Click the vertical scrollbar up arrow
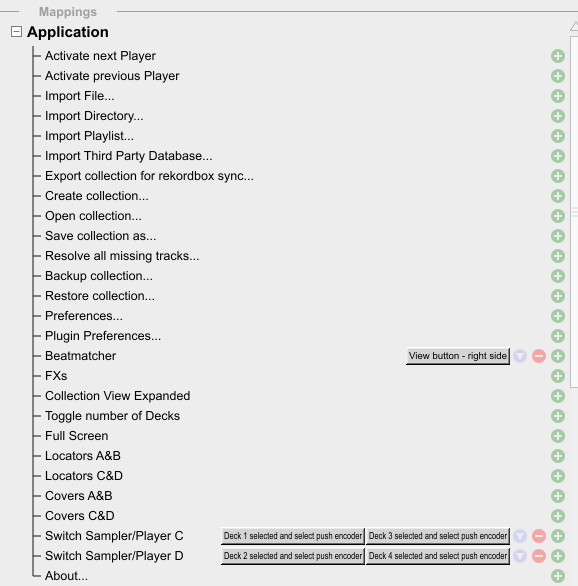Screen dimensions: 578x586 (x=574, y=26)
